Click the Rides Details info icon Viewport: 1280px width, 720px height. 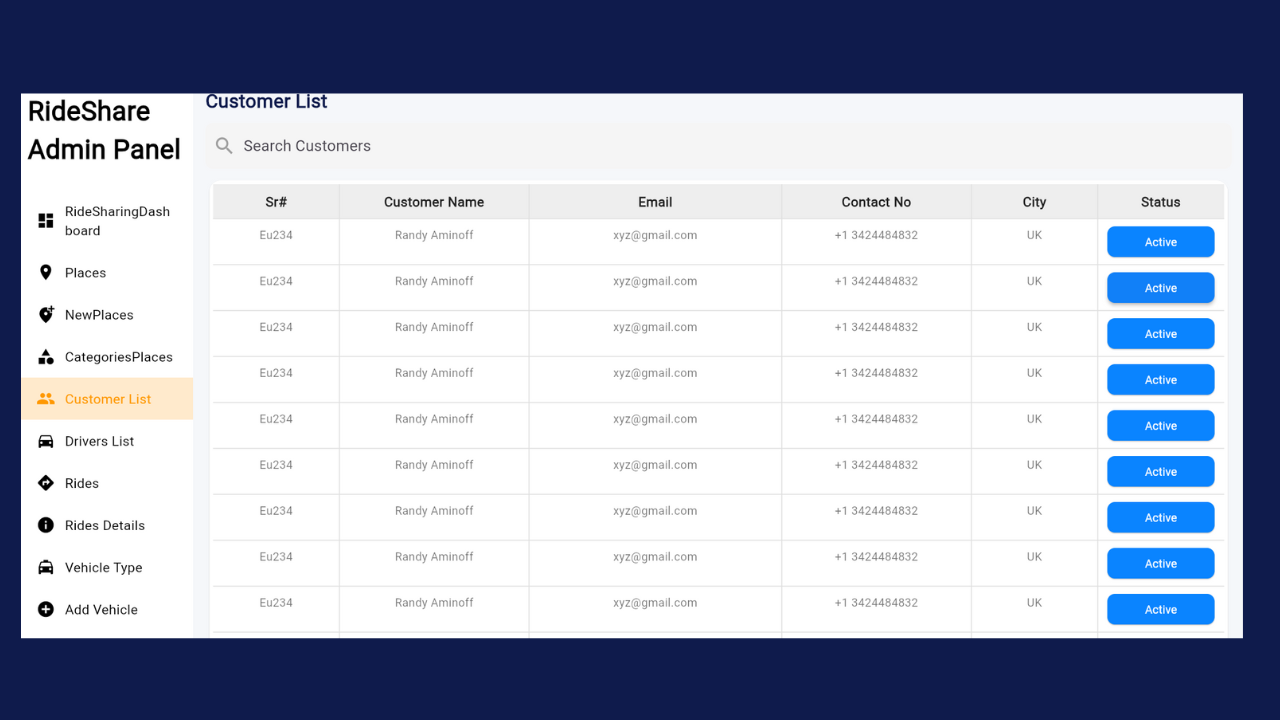click(46, 525)
